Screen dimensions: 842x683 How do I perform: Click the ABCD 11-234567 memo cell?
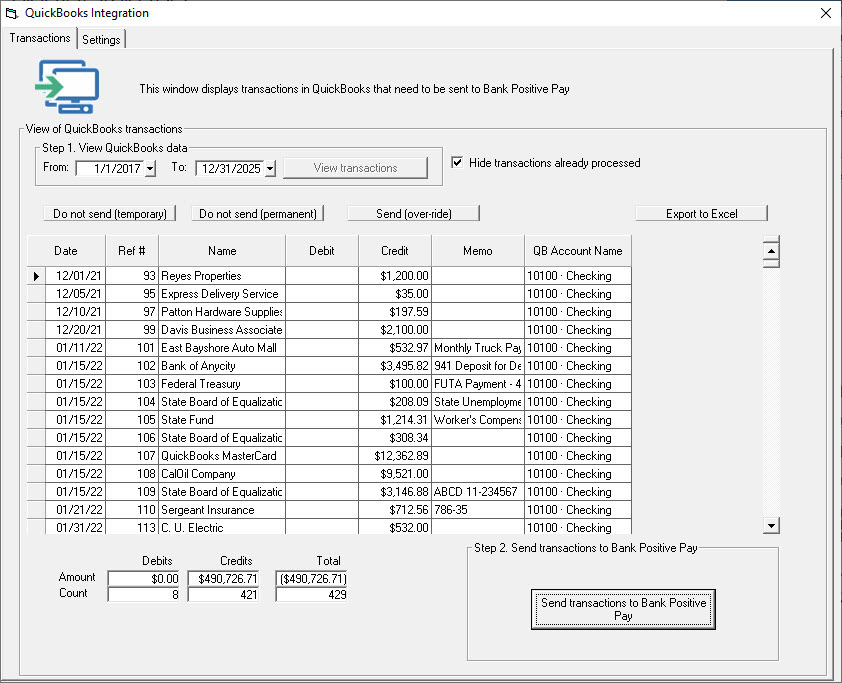point(477,492)
